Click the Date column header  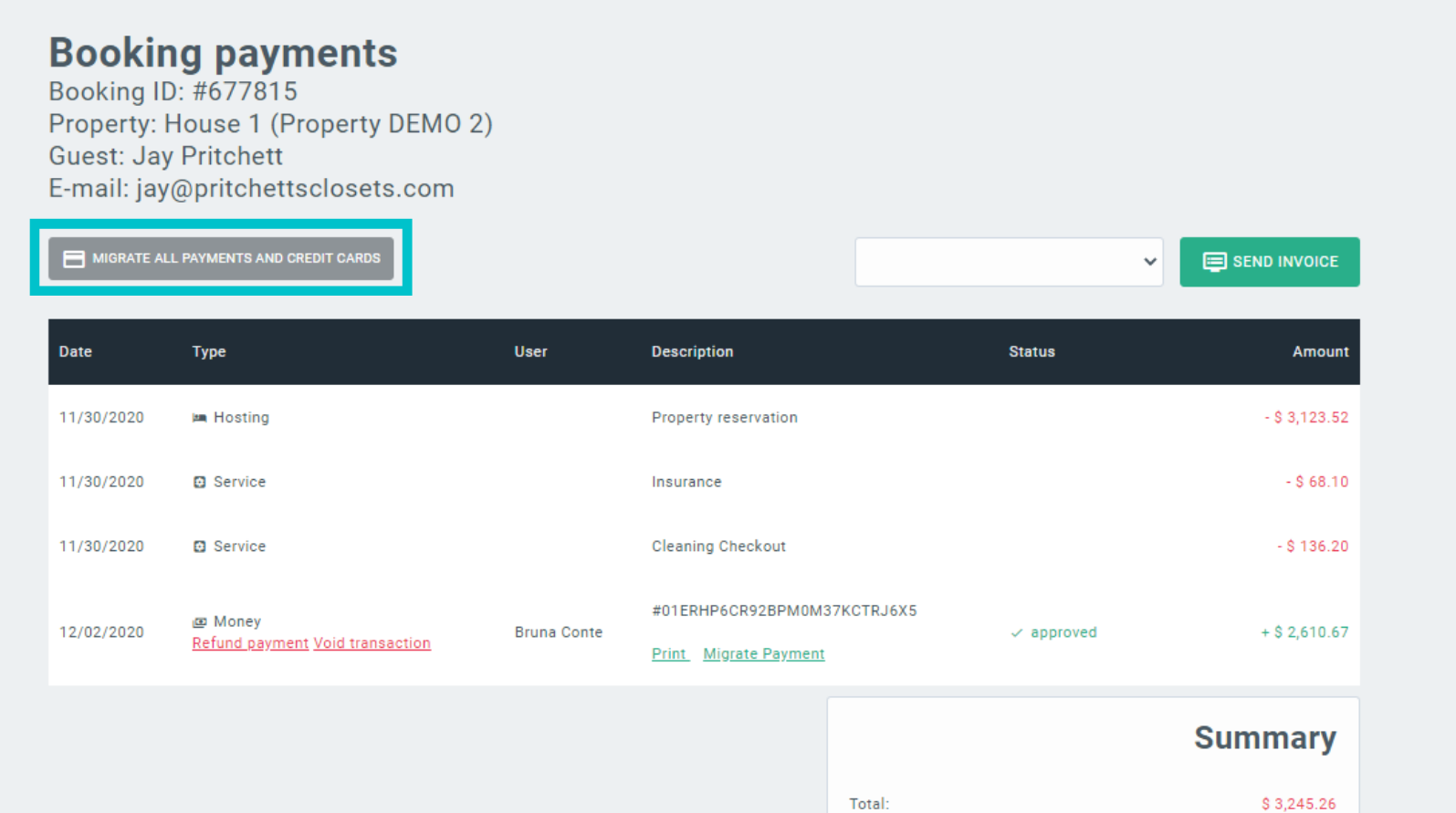(x=76, y=351)
